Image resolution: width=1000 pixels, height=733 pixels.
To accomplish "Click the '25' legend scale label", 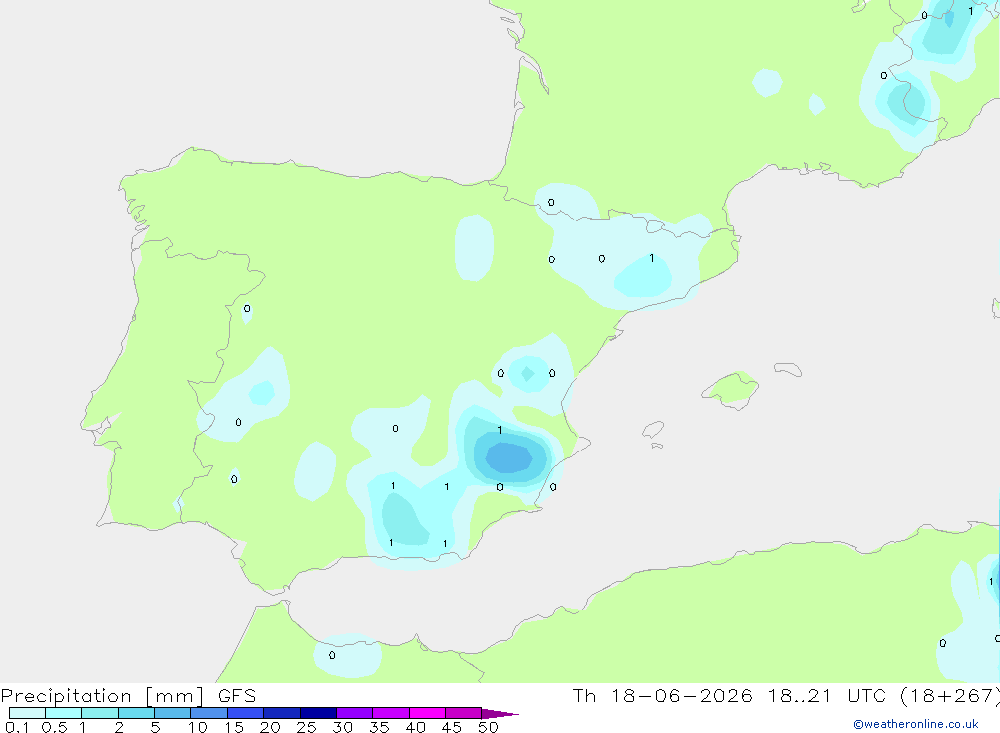I will (306, 727).
